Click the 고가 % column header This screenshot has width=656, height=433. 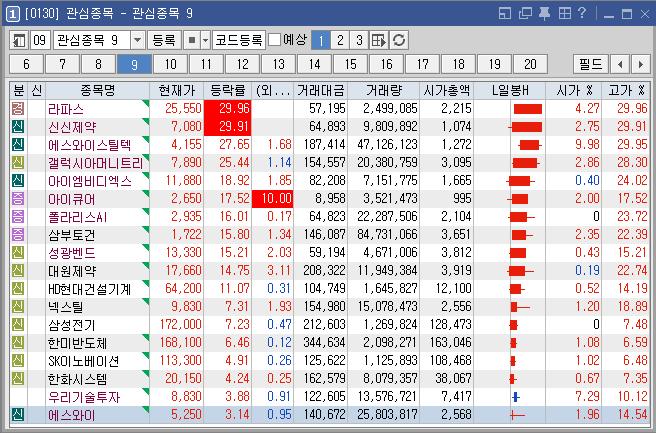(x=626, y=90)
